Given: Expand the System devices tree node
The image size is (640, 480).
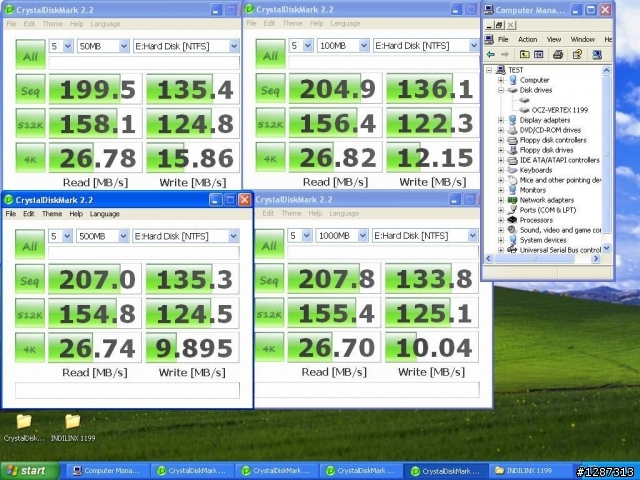Looking at the screenshot, I should click(501, 240).
